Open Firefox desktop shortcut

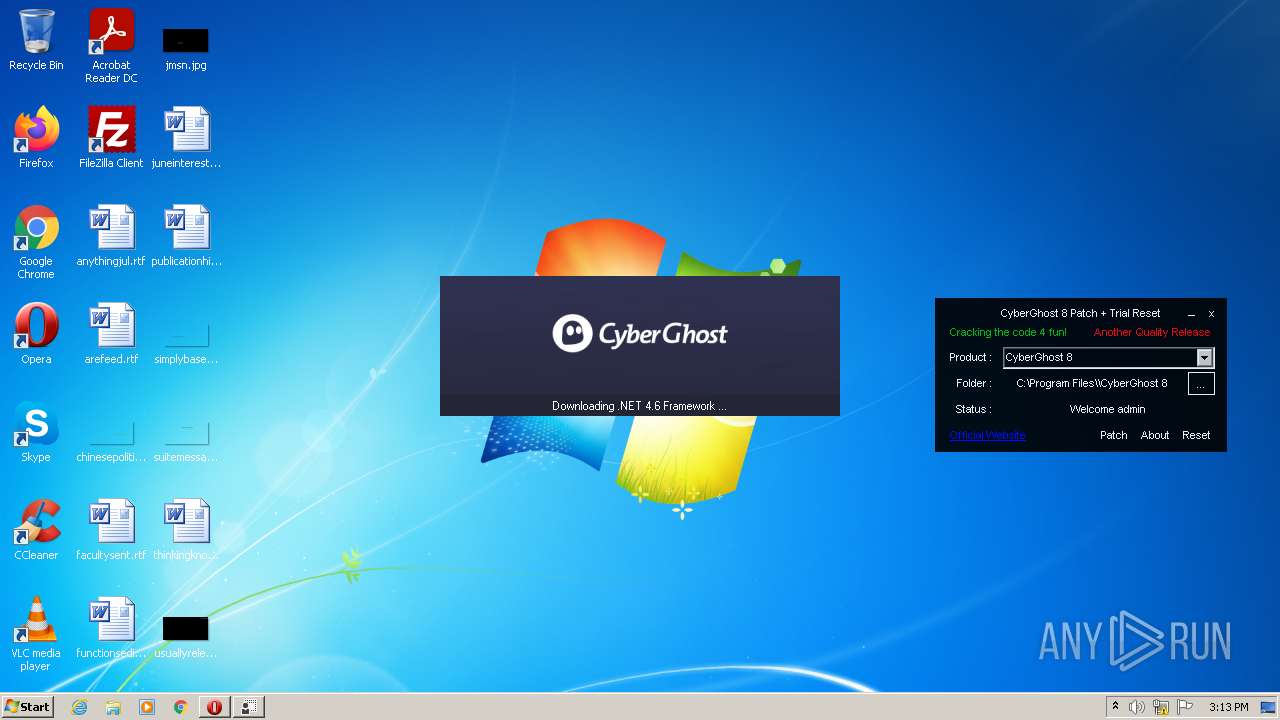click(36, 138)
